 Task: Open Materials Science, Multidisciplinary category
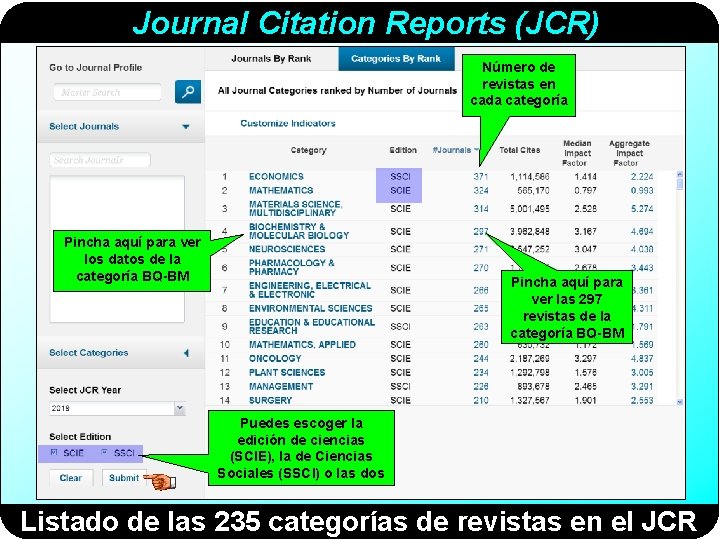coord(296,208)
